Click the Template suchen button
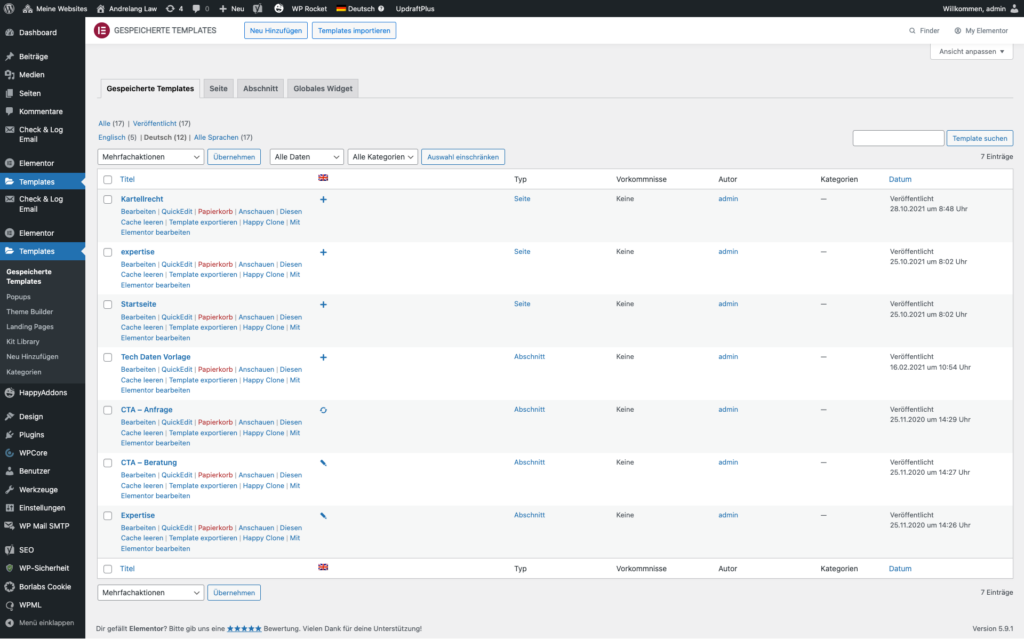 point(980,138)
